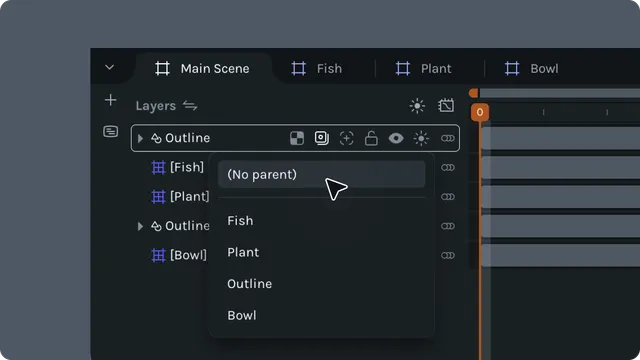The width and height of the screenshot is (640, 360).
Task: Toggle the checkerboard icon on Outline row
Action: [x=297, y=138]
